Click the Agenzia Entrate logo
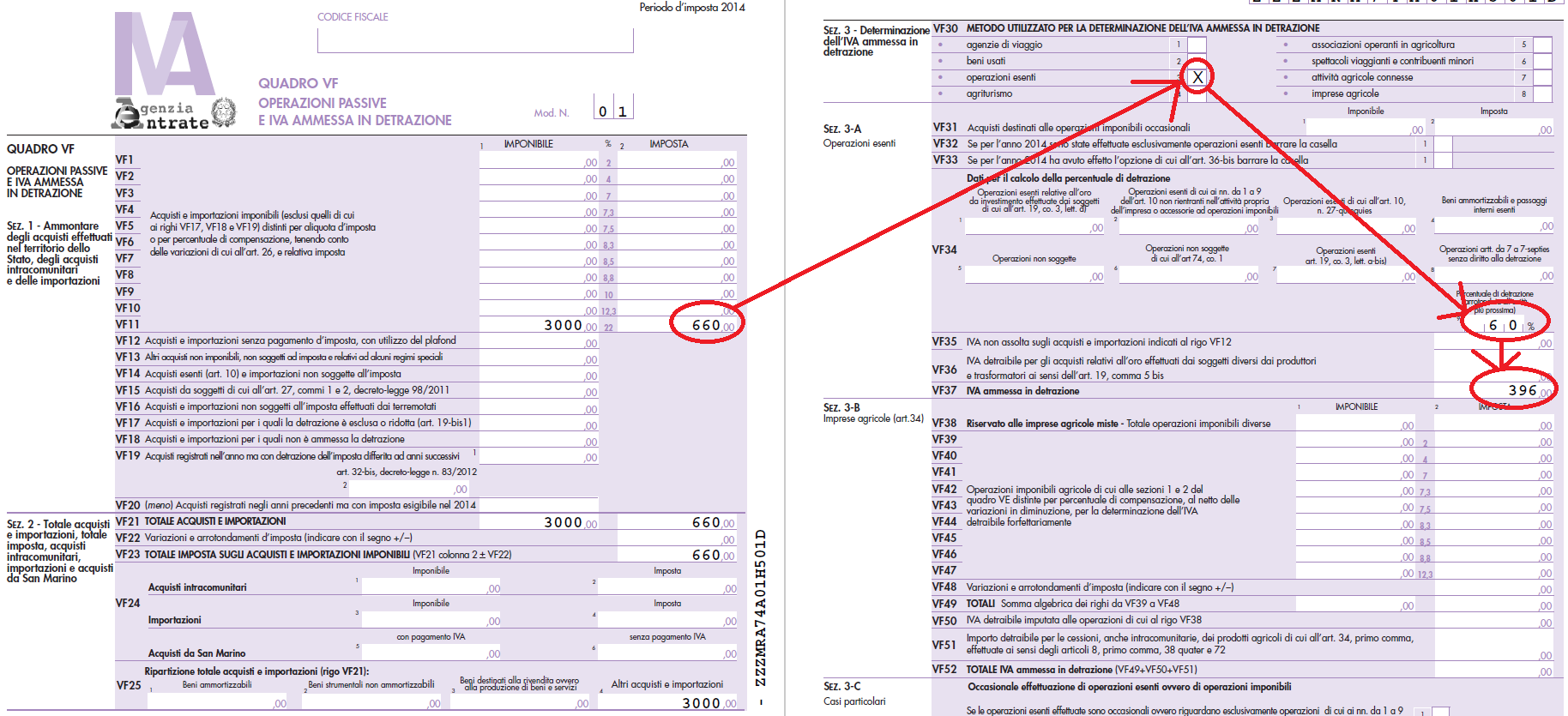 tap(161, 115)
